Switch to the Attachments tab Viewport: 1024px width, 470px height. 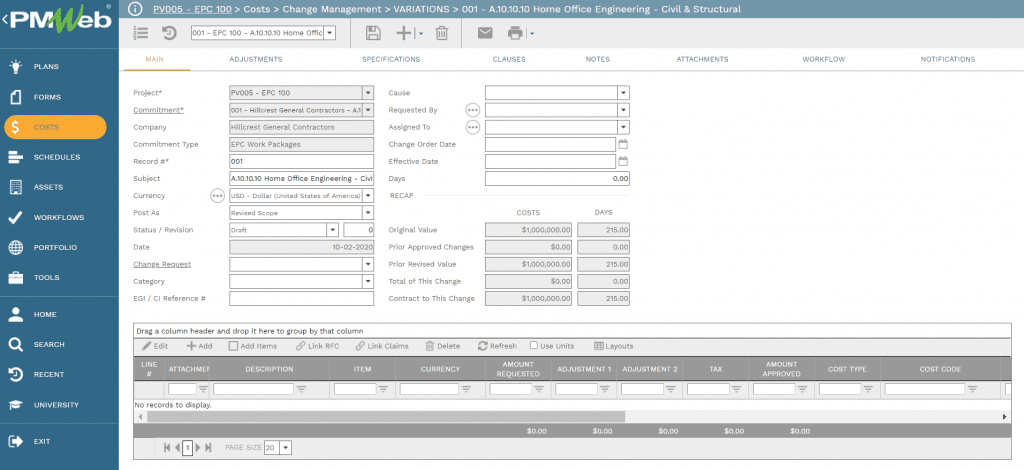tap(702, 59)
